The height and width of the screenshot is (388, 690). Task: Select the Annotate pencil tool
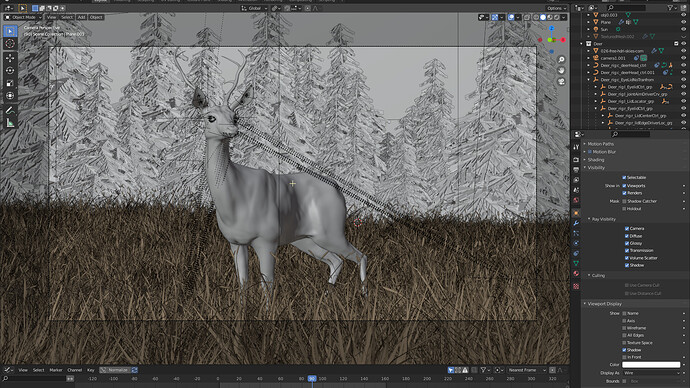click(x=10, y=110)
